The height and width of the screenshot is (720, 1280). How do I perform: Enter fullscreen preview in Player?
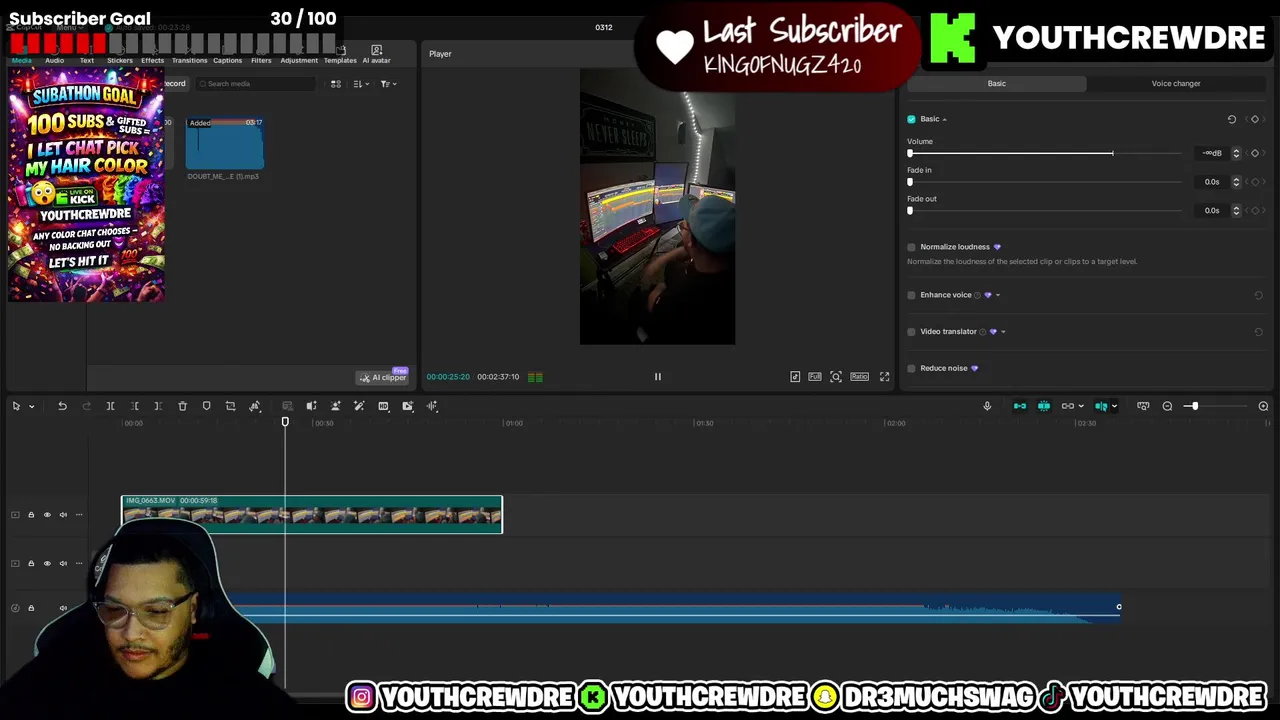[x=884, y=377]
